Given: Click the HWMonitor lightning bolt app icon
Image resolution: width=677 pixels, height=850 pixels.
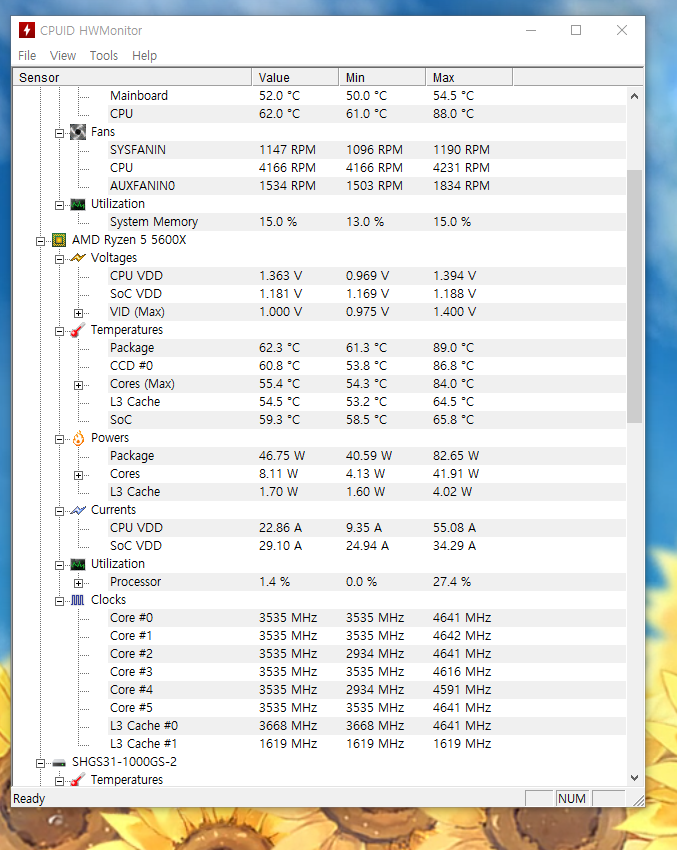Looking at the screenshot, I should pos(27,30).
